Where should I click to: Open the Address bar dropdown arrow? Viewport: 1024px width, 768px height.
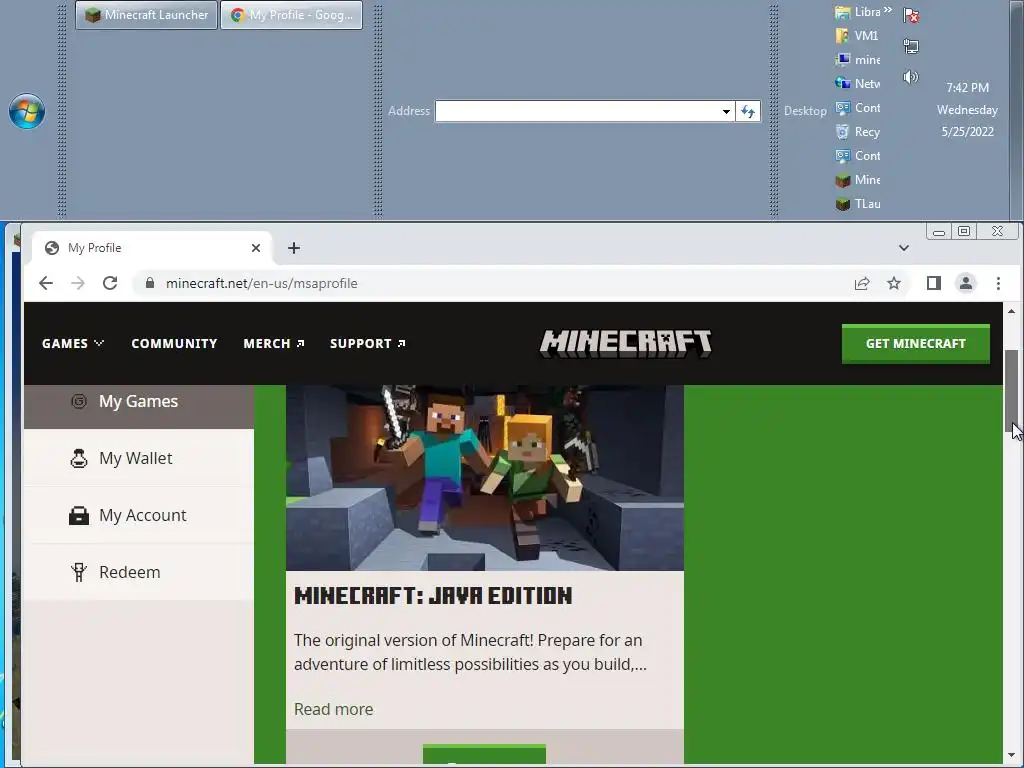click(726, 112)
